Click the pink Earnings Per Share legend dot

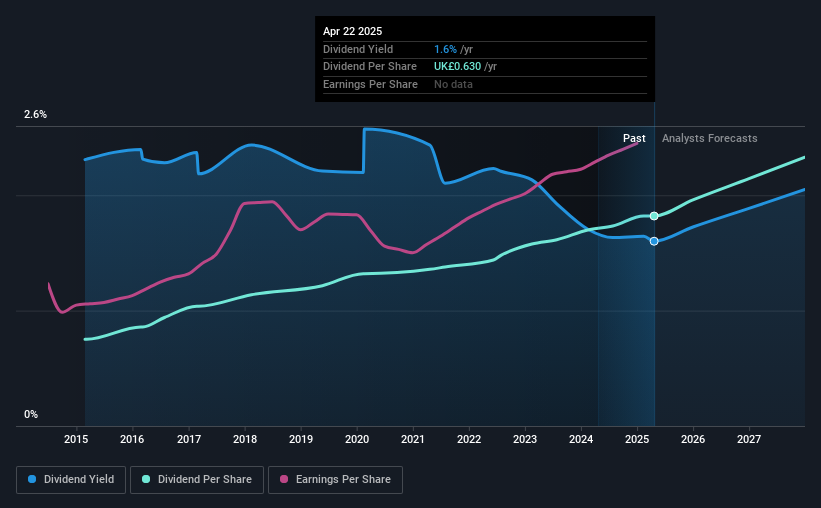[284, 479]
